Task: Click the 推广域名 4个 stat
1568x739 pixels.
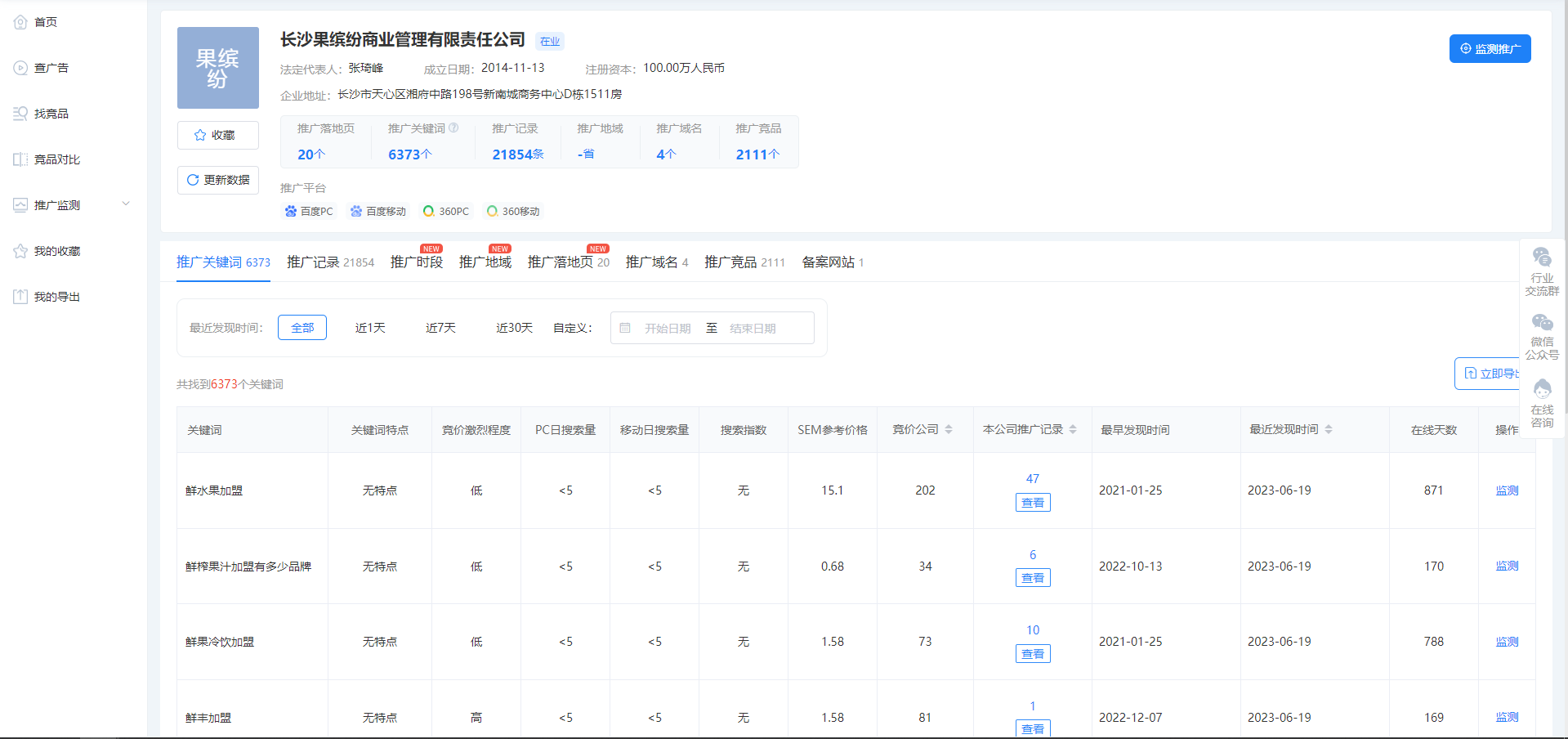Action: pos(678,141)
